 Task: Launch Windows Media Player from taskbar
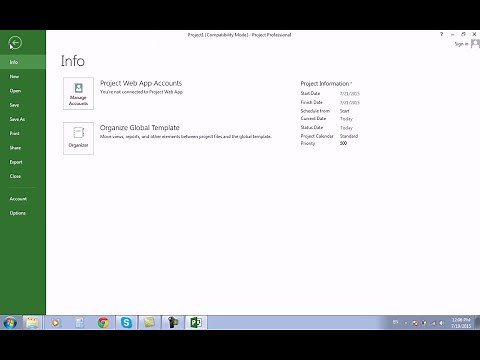(x=55, y=323)
